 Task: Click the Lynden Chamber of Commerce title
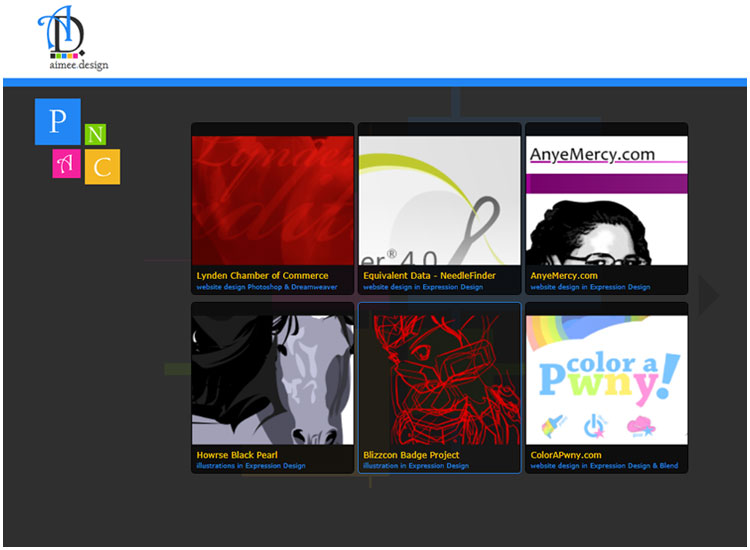tap(262, 275)
